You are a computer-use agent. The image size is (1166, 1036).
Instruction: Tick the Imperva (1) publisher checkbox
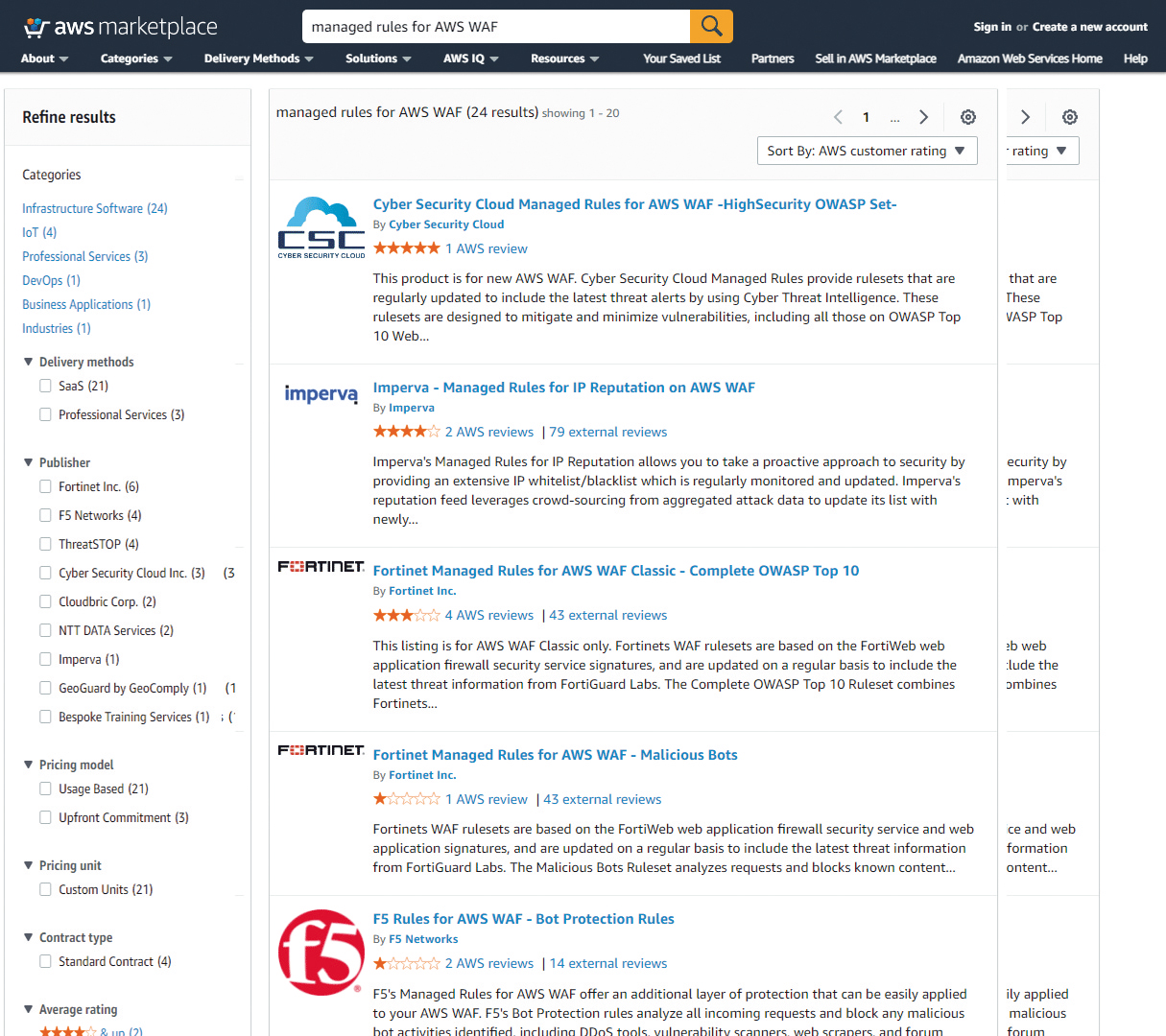(x=45, y=659)
